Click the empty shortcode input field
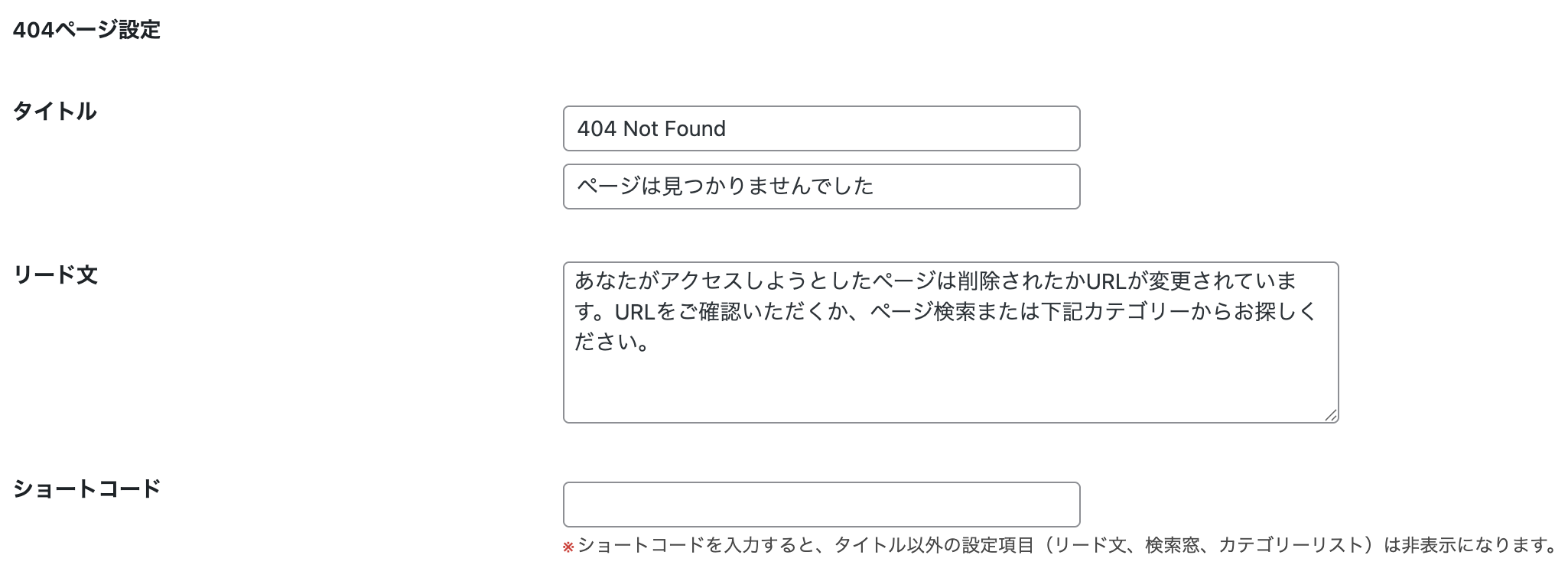Viewport: 1568px width, 581px height. click(821, 505)
